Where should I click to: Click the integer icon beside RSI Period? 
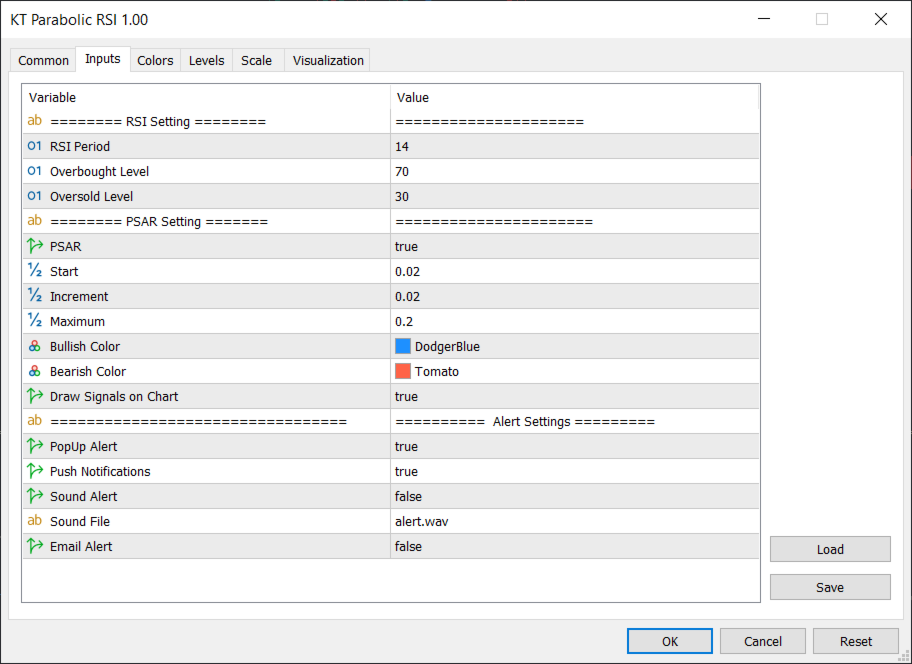tap(35, 146)
